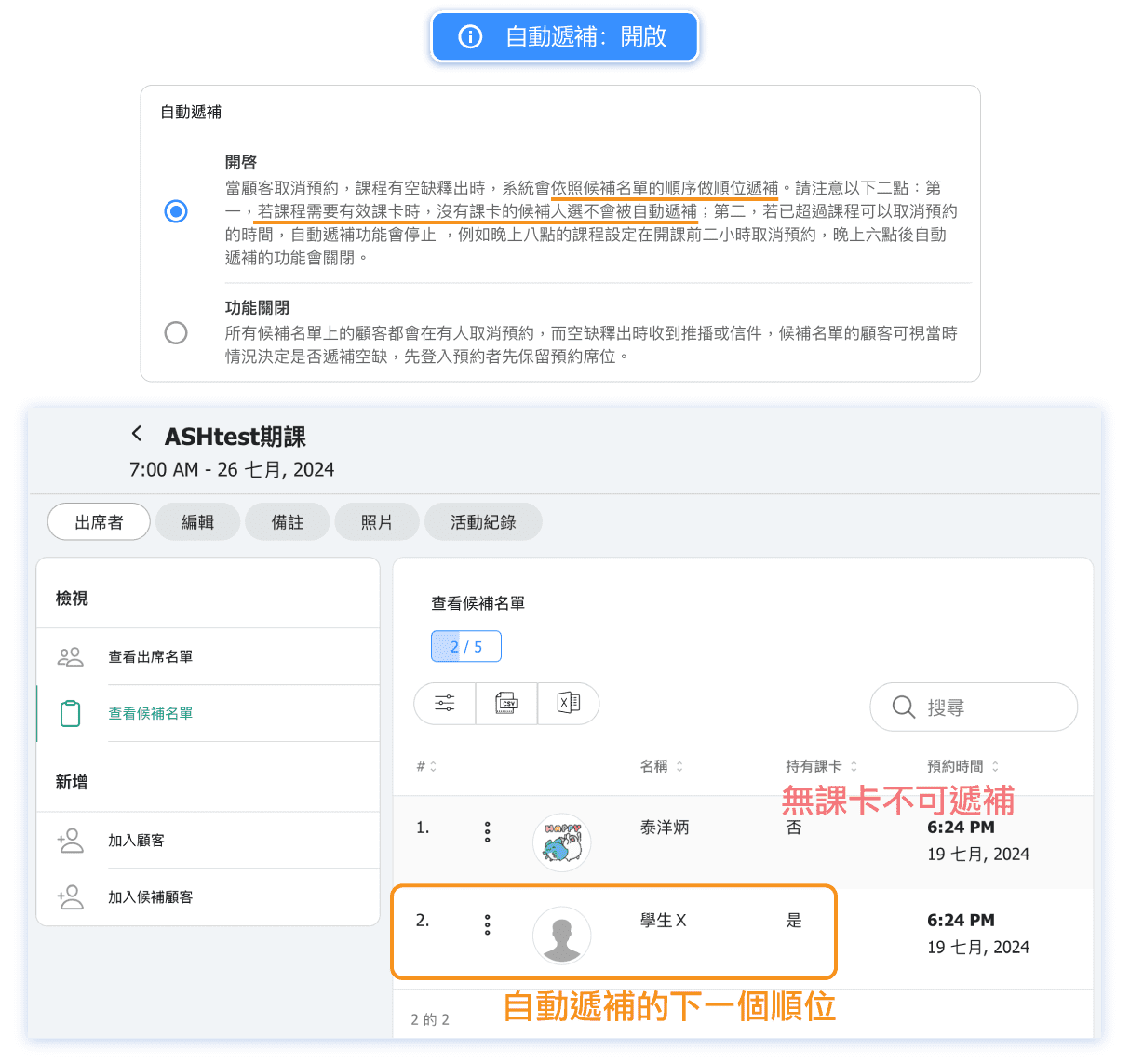Sort the list by 名稱 column
The width and height of the screenshot is (1130, 1064).
662,767
